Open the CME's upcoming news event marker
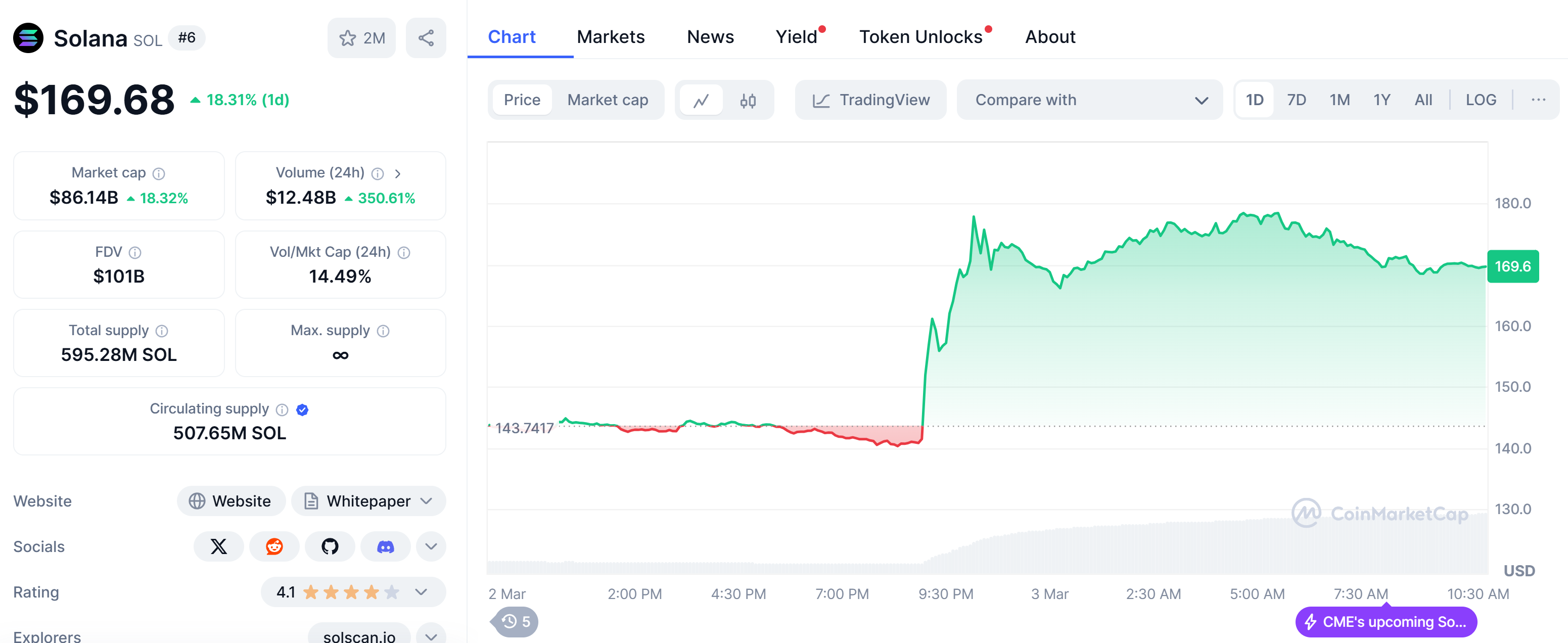Screen dimensions: 1568x643 coord(1386,622)
